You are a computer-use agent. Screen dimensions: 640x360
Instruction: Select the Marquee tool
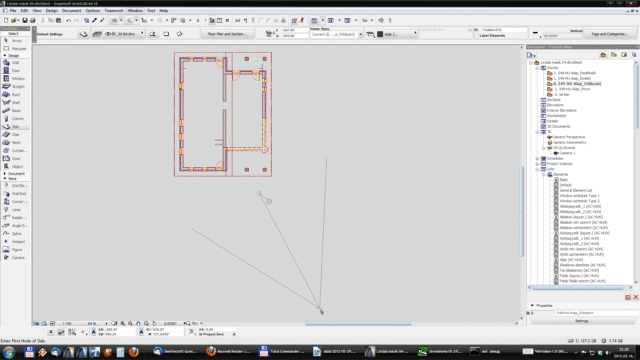click(15, 49)
